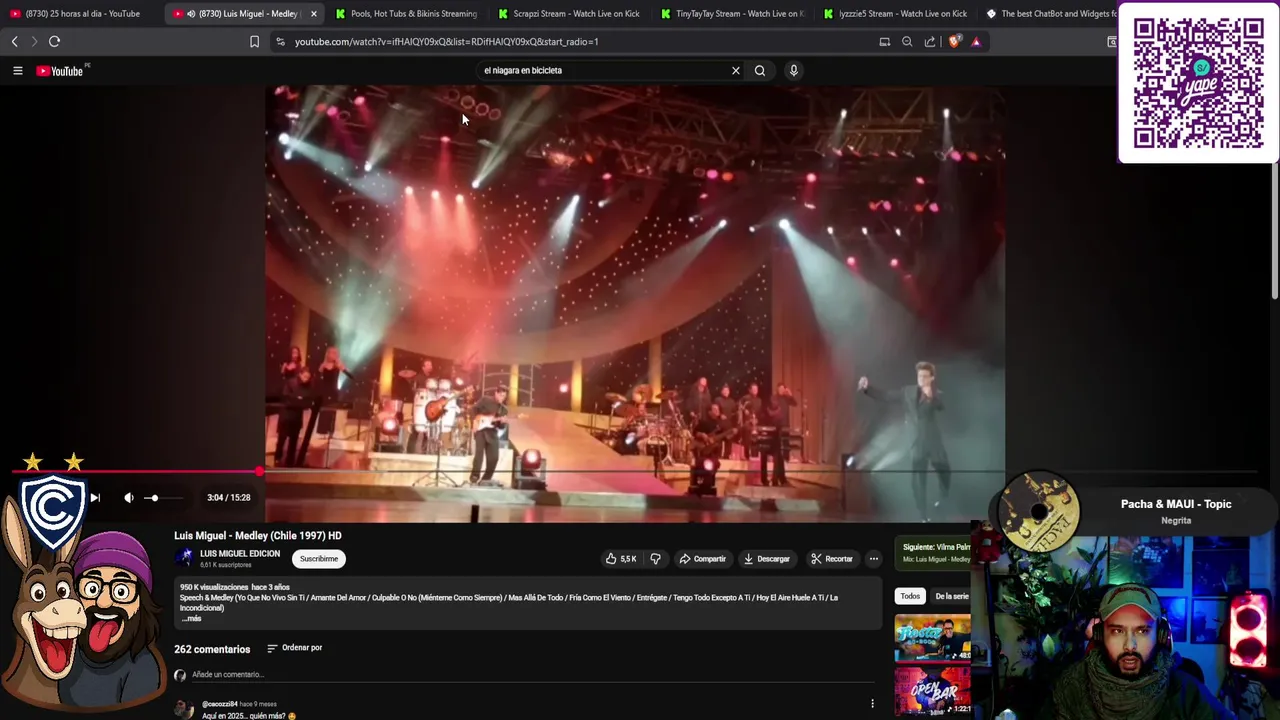
Task: Click the red video progress scrubber
Action: coord(260,471)
